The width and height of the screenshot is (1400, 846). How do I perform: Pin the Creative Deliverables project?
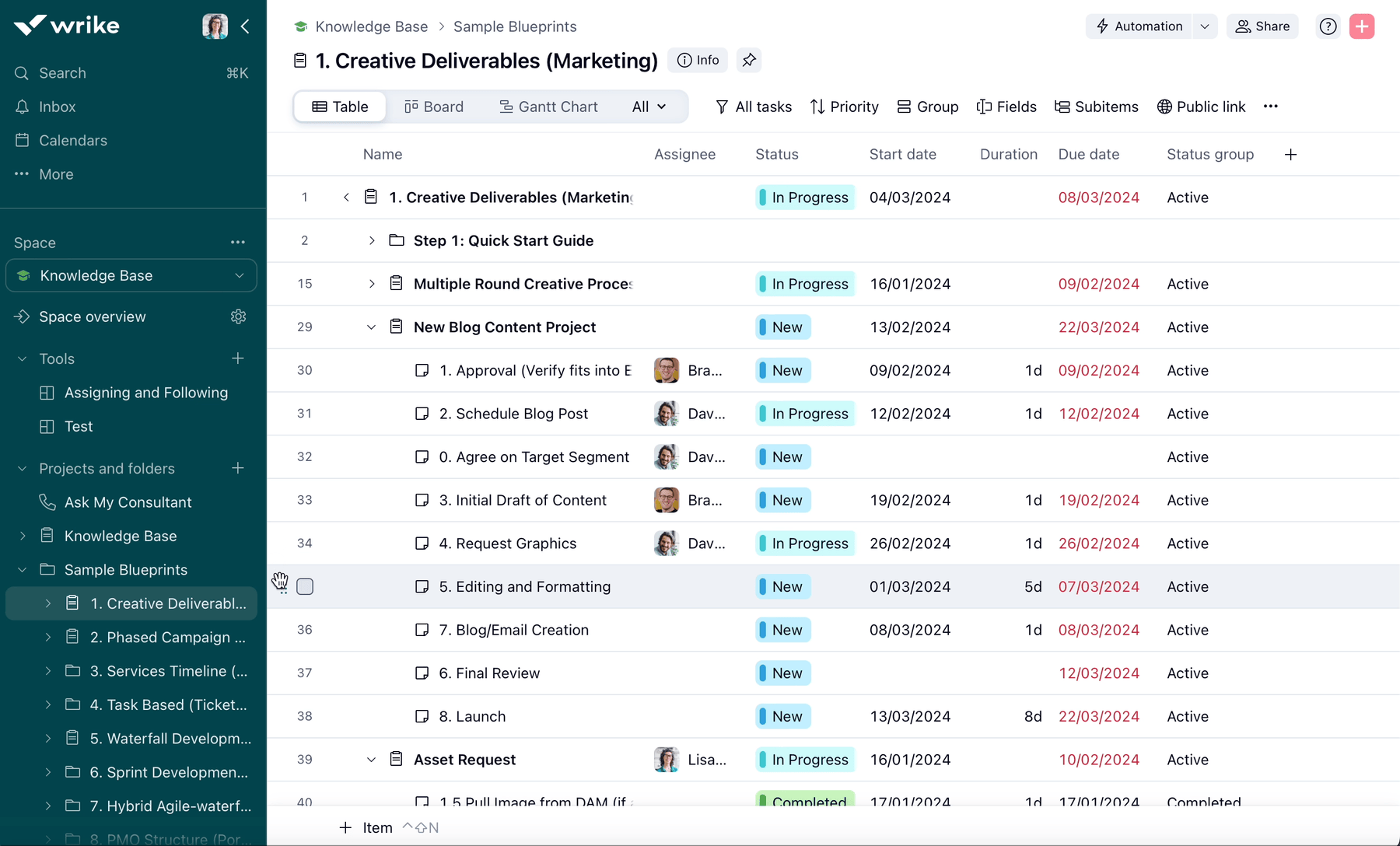click(748, 61)
